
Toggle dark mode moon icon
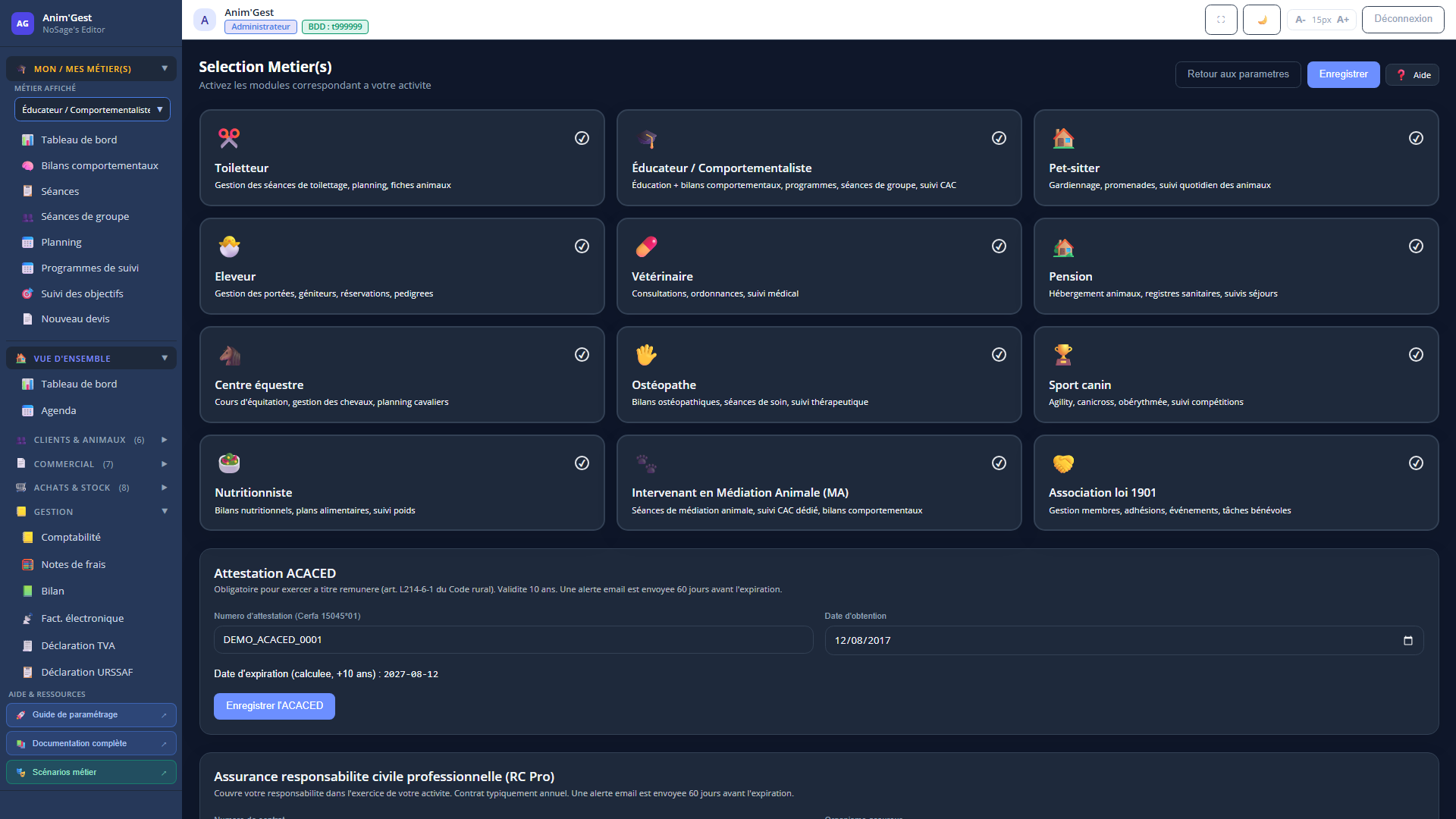[x=1262, y=20]
